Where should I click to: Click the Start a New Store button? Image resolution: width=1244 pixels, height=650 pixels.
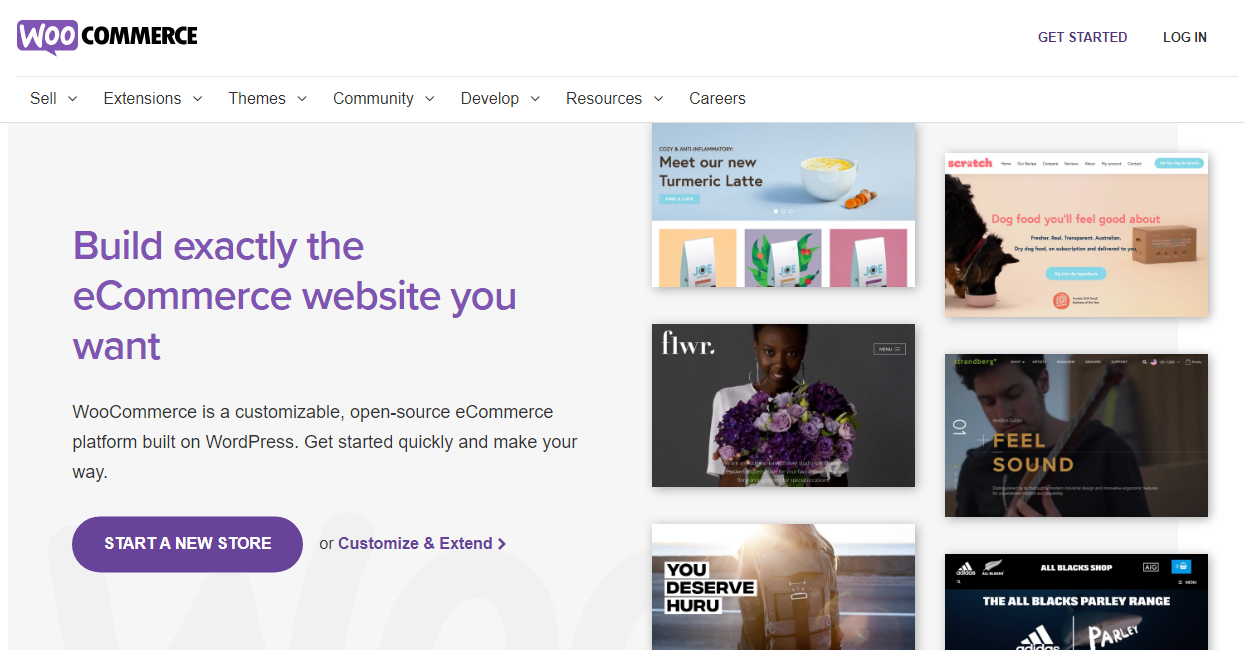pyautogui.click(x=187, y=544)
